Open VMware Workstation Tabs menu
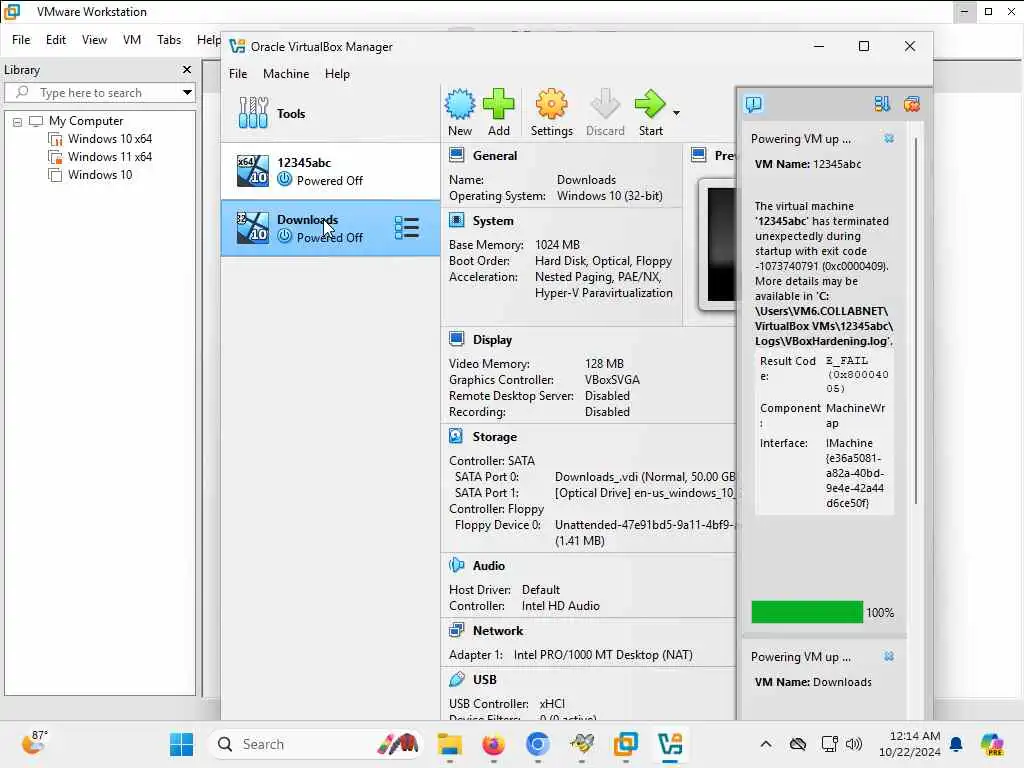Screen dimensions: 1024x768 [168, 40]
